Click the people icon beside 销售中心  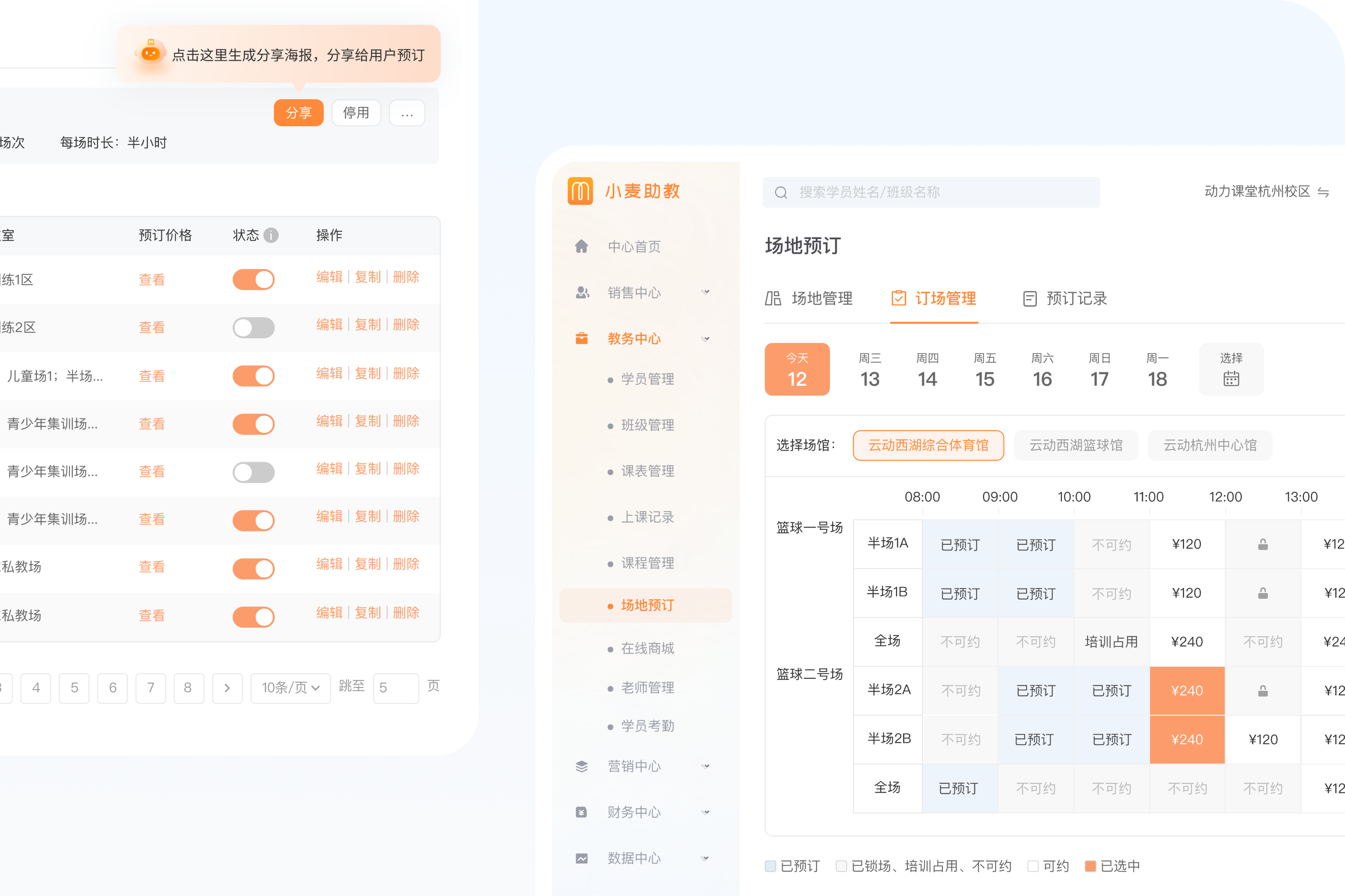[582, 293]
